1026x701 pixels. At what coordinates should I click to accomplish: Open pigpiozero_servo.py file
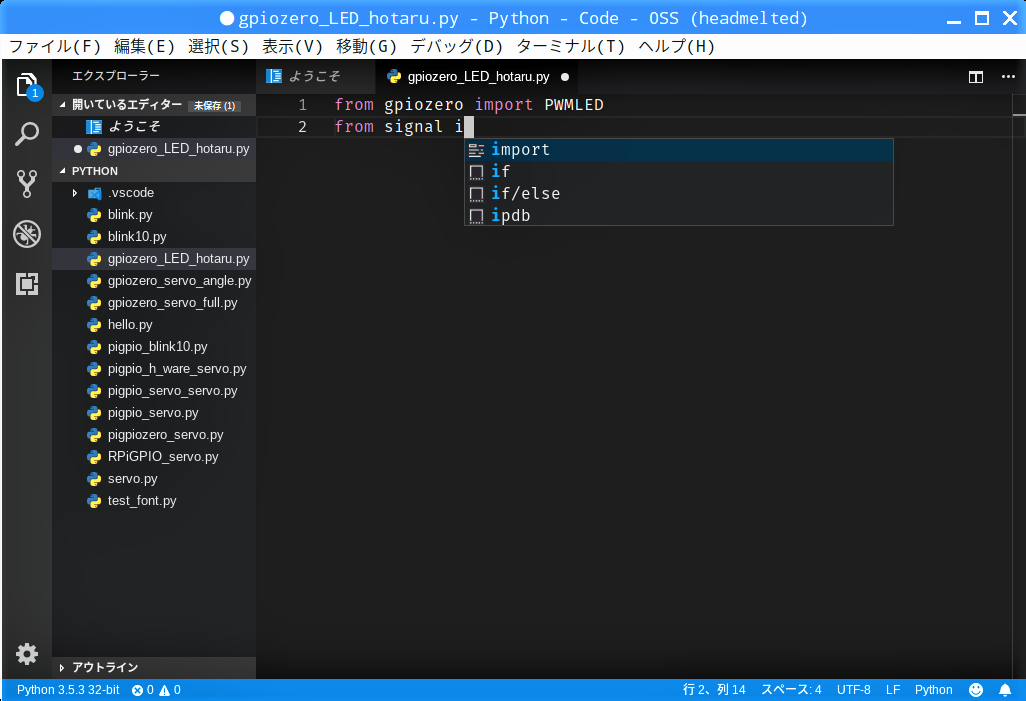(154, 435)
